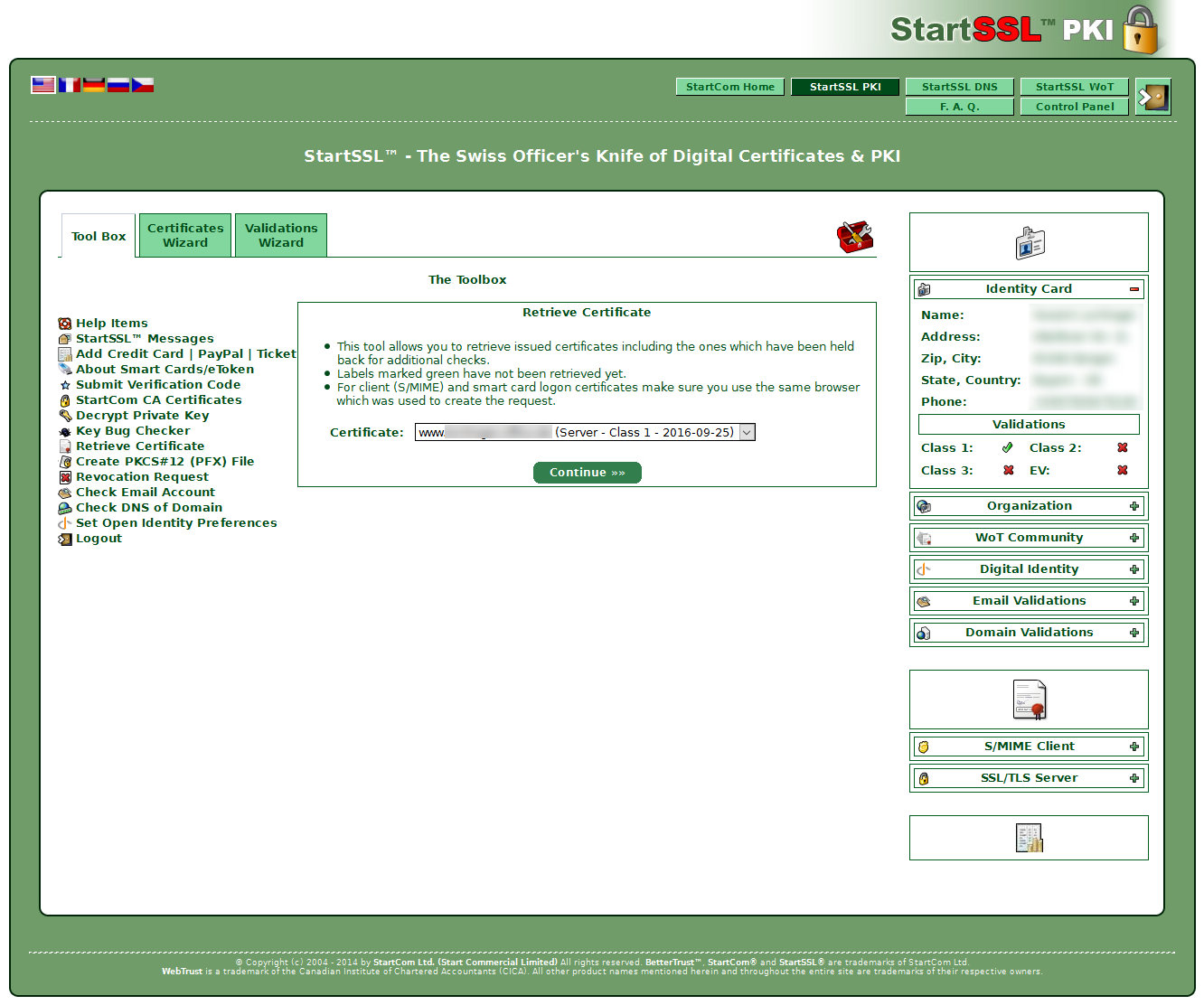Expand the WoT Community panel
The image size is (1204, 1005).
point(1134,538)
